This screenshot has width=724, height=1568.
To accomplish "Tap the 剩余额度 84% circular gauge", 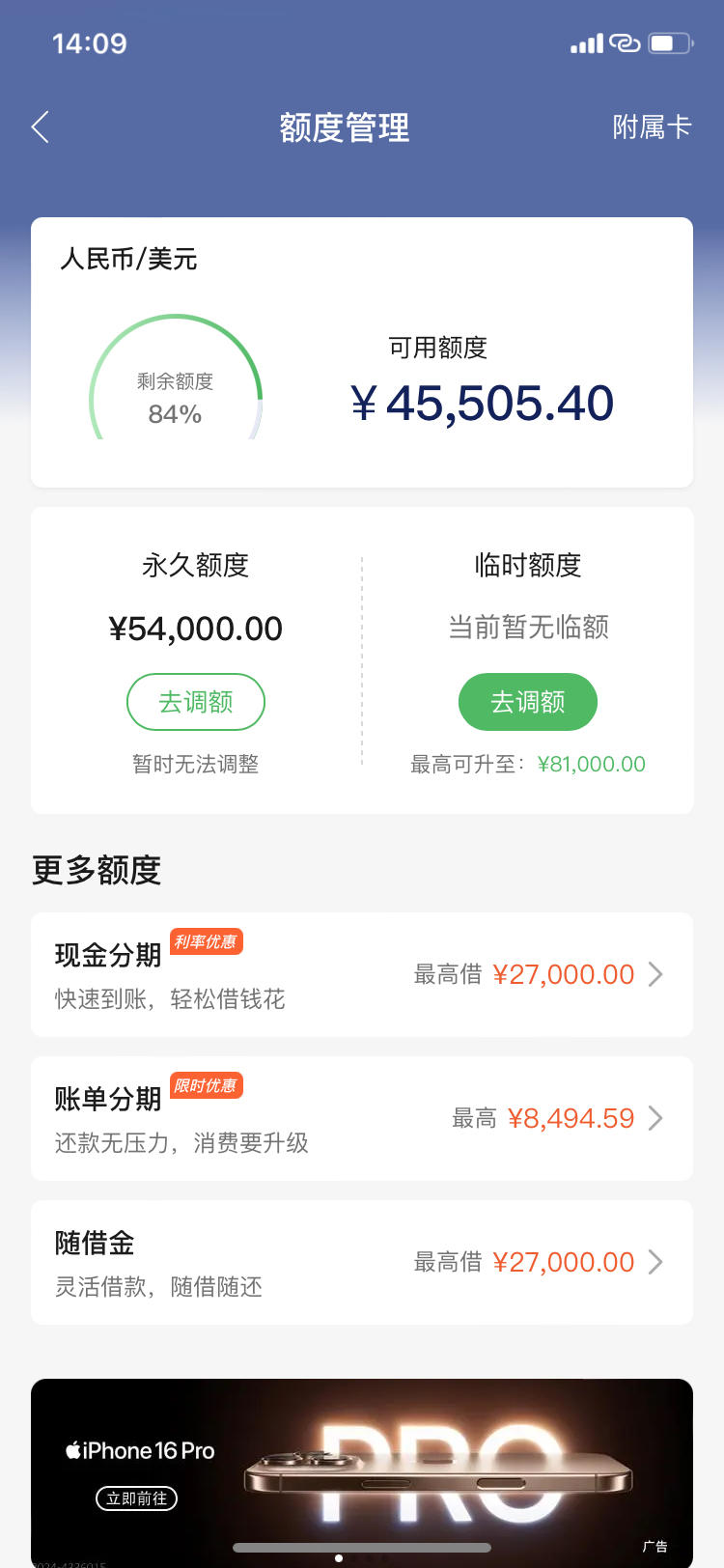I will (175, 378).
